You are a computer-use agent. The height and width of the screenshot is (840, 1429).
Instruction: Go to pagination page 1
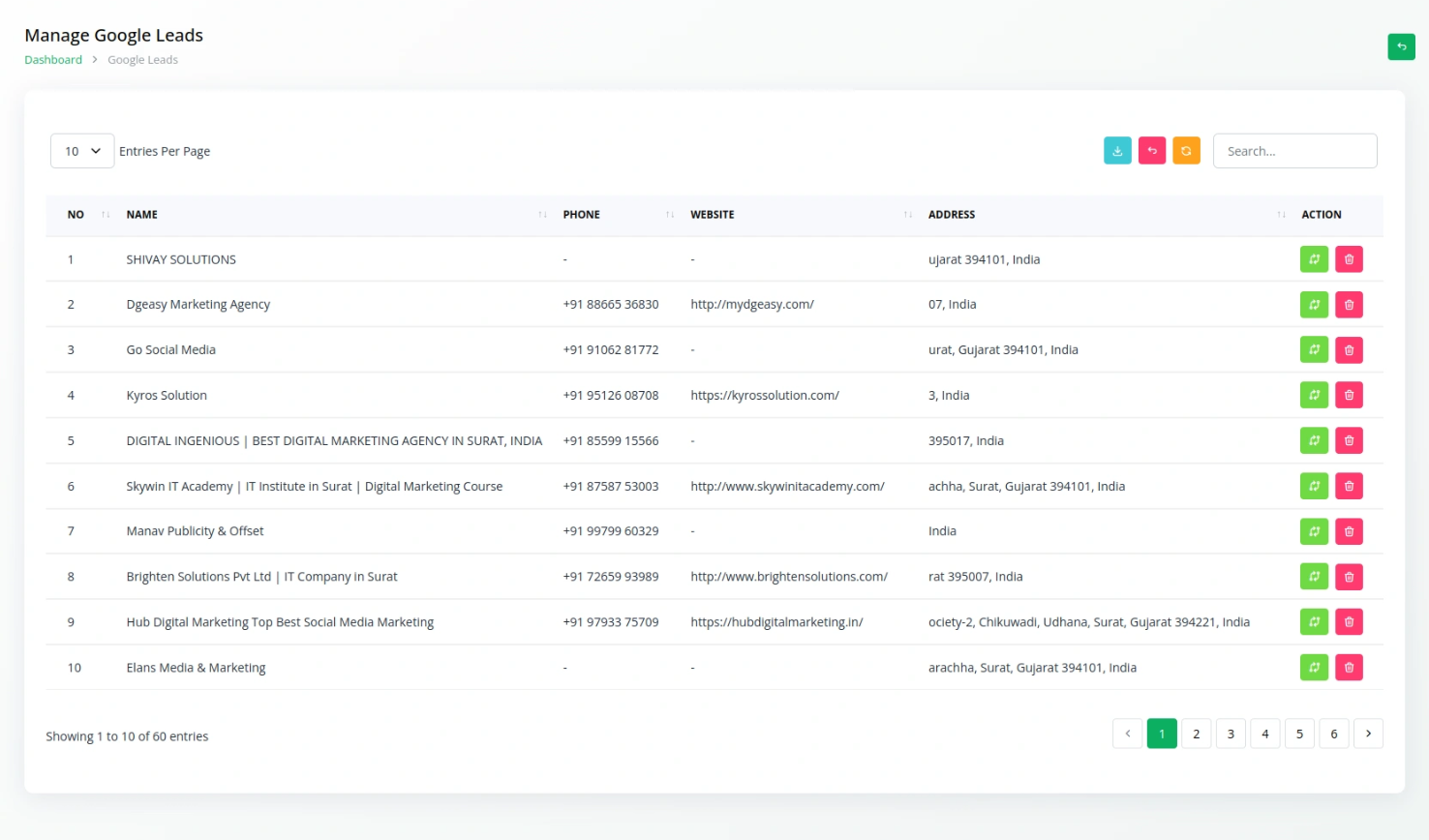(1162, 734)
